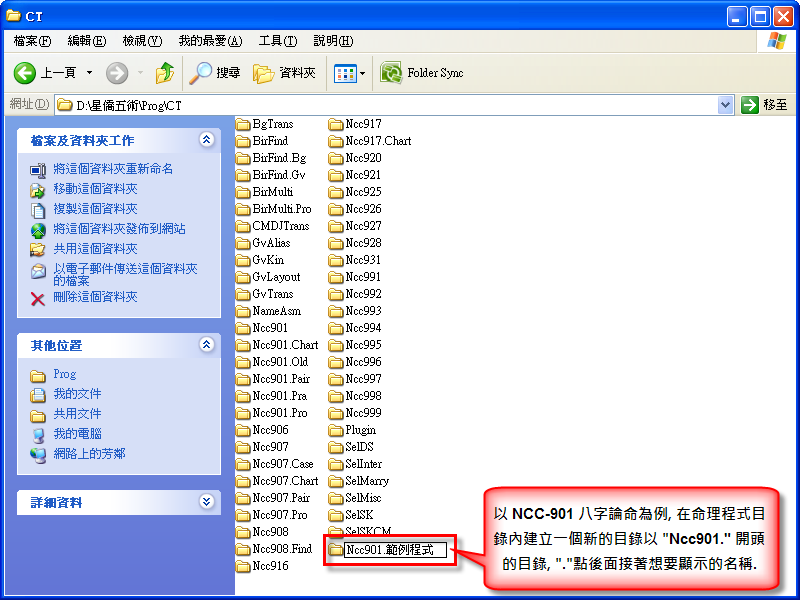Go up one folder level icon
The width and height of the screenshot is (800, 600).
[x=165, y=73]
